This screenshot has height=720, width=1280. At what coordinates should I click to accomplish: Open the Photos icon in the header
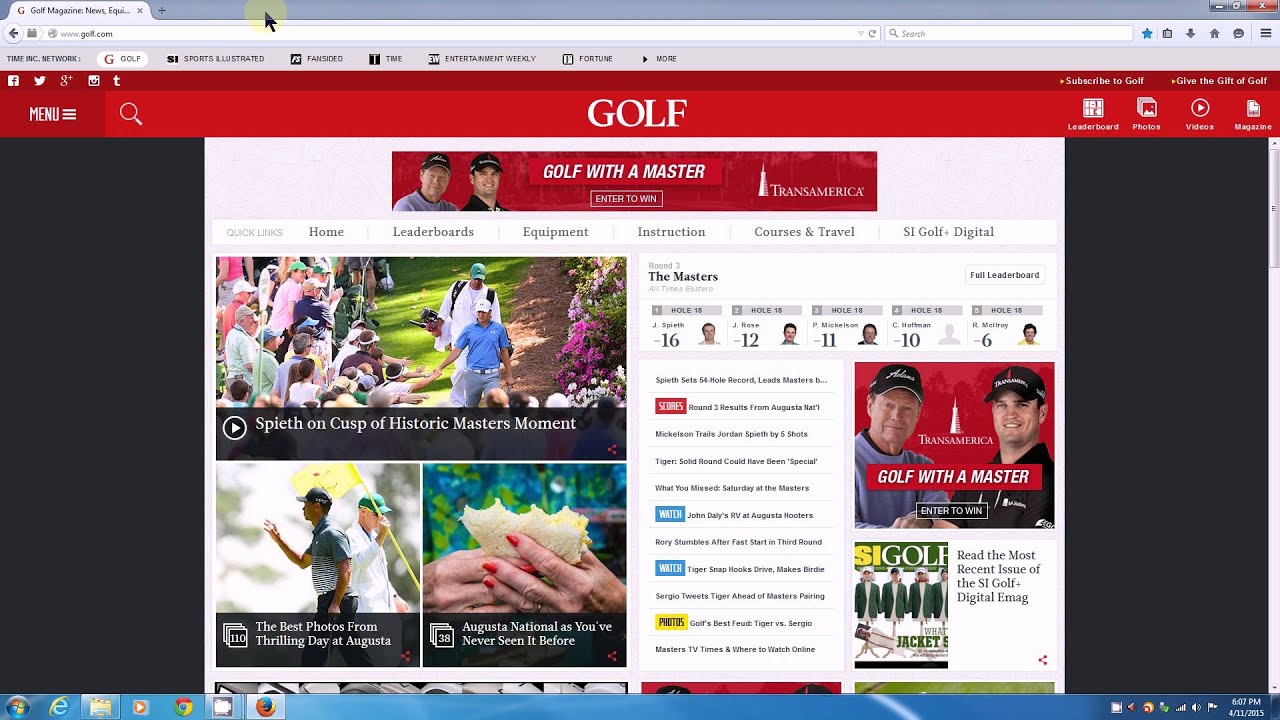coord(1146,114)
